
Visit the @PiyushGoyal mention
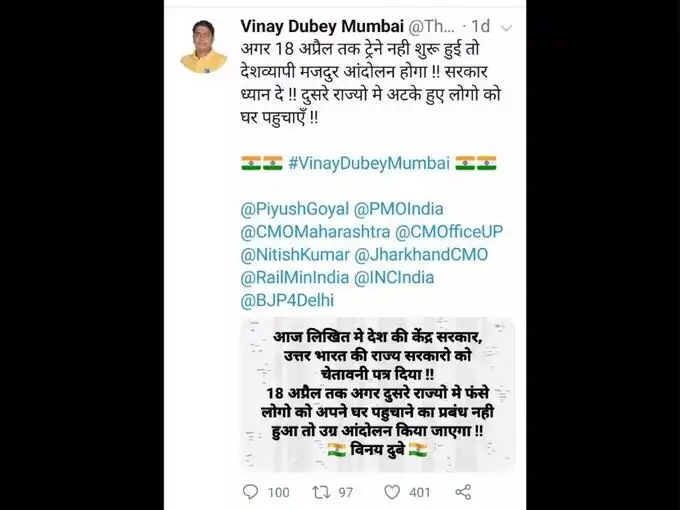[x=294, y=209]
